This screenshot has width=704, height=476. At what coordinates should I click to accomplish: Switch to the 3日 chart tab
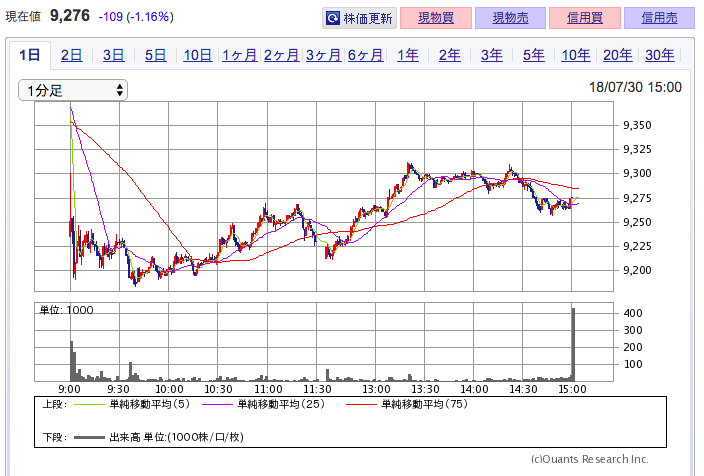(114, 55)
